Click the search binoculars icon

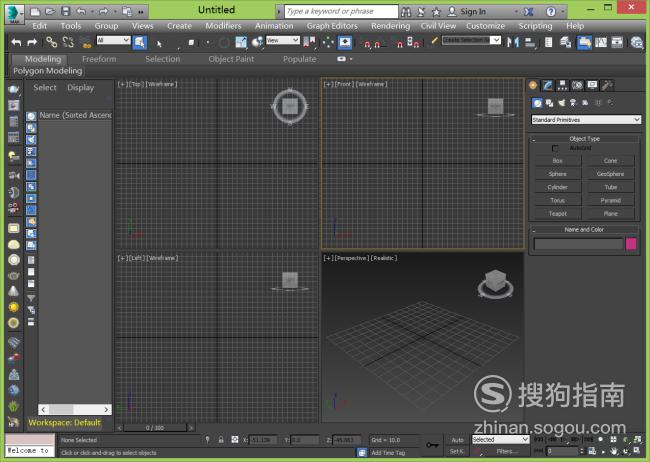(406, 12)
